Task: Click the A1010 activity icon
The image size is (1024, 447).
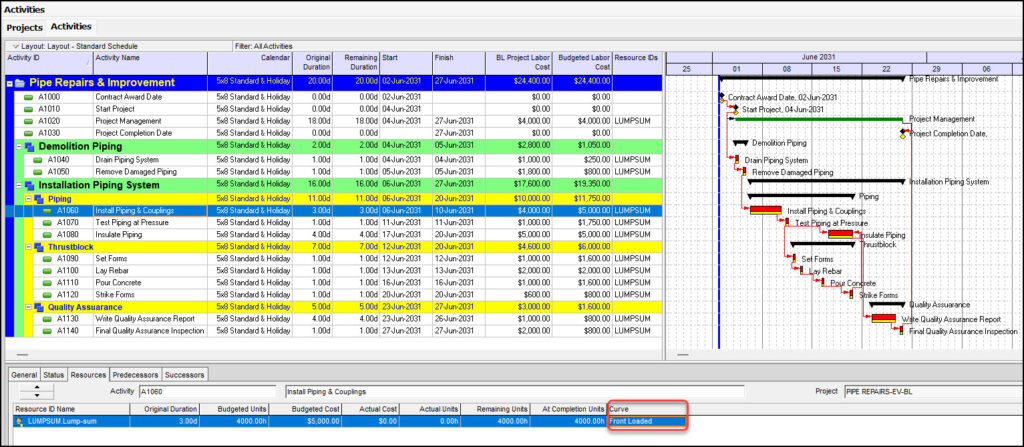Action: (x=29, y=109)
